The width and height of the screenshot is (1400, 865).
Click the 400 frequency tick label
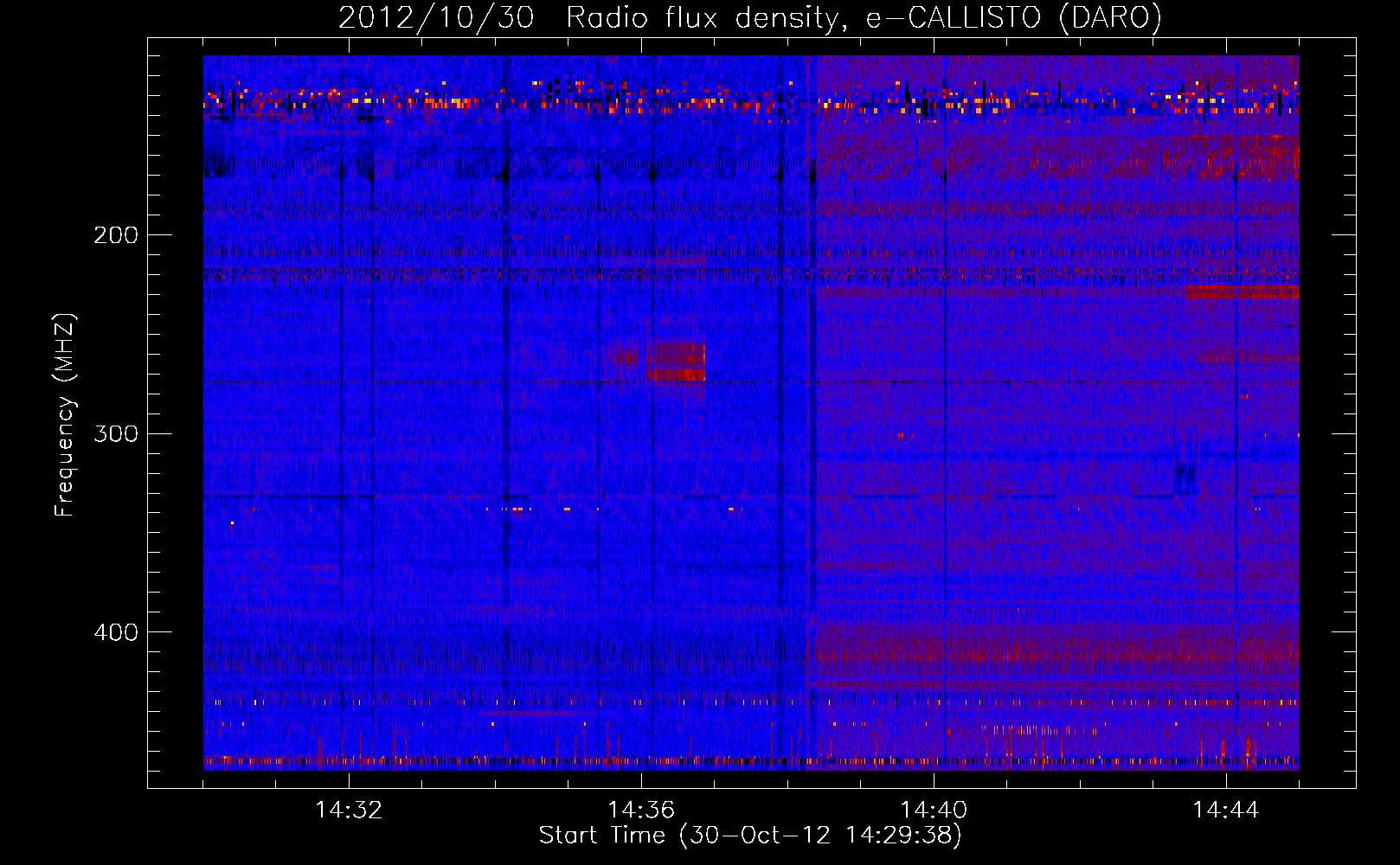point(116,632)
